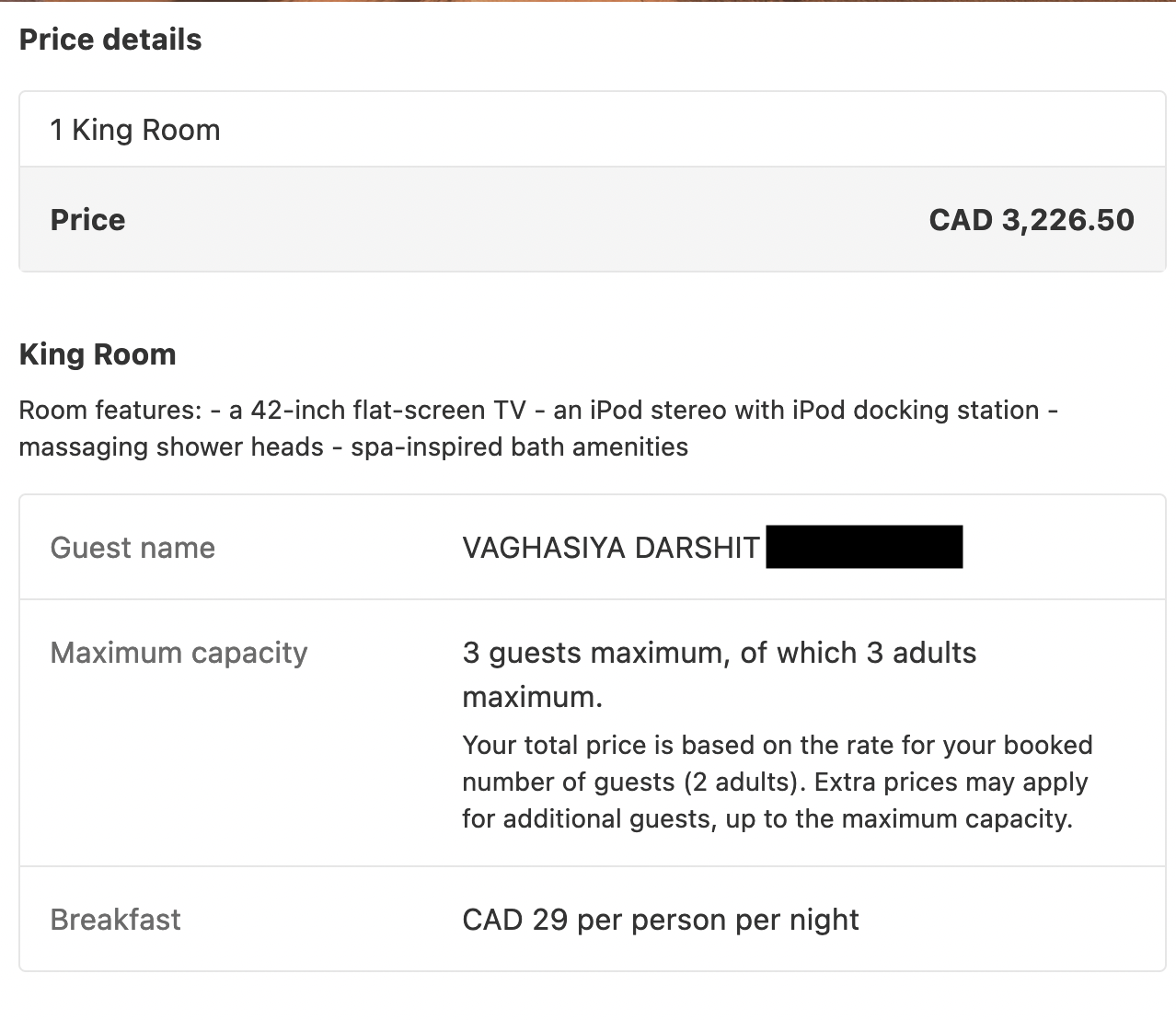
Task: Click the Maximum capacity label
Action: (x=179, y=653)
